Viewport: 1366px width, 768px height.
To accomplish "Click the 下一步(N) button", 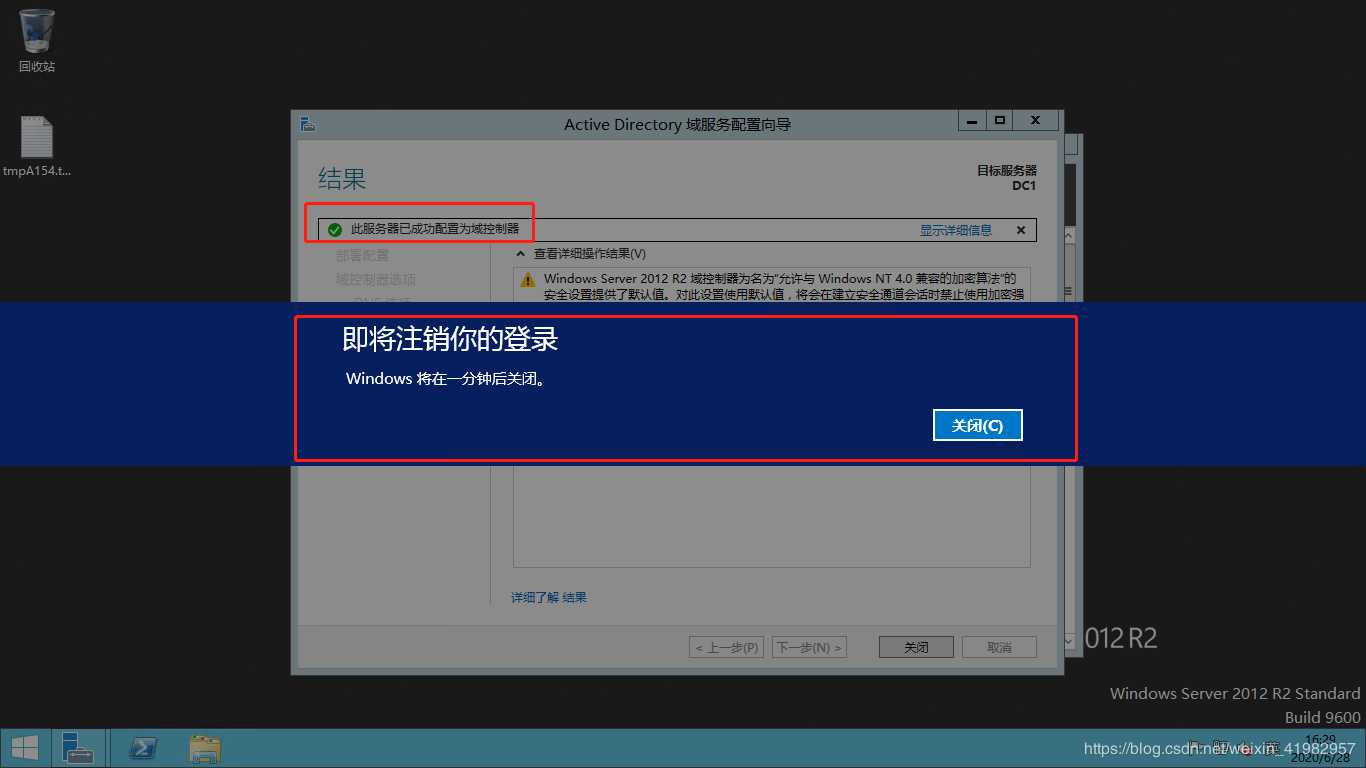I will [x=809, y=647].
